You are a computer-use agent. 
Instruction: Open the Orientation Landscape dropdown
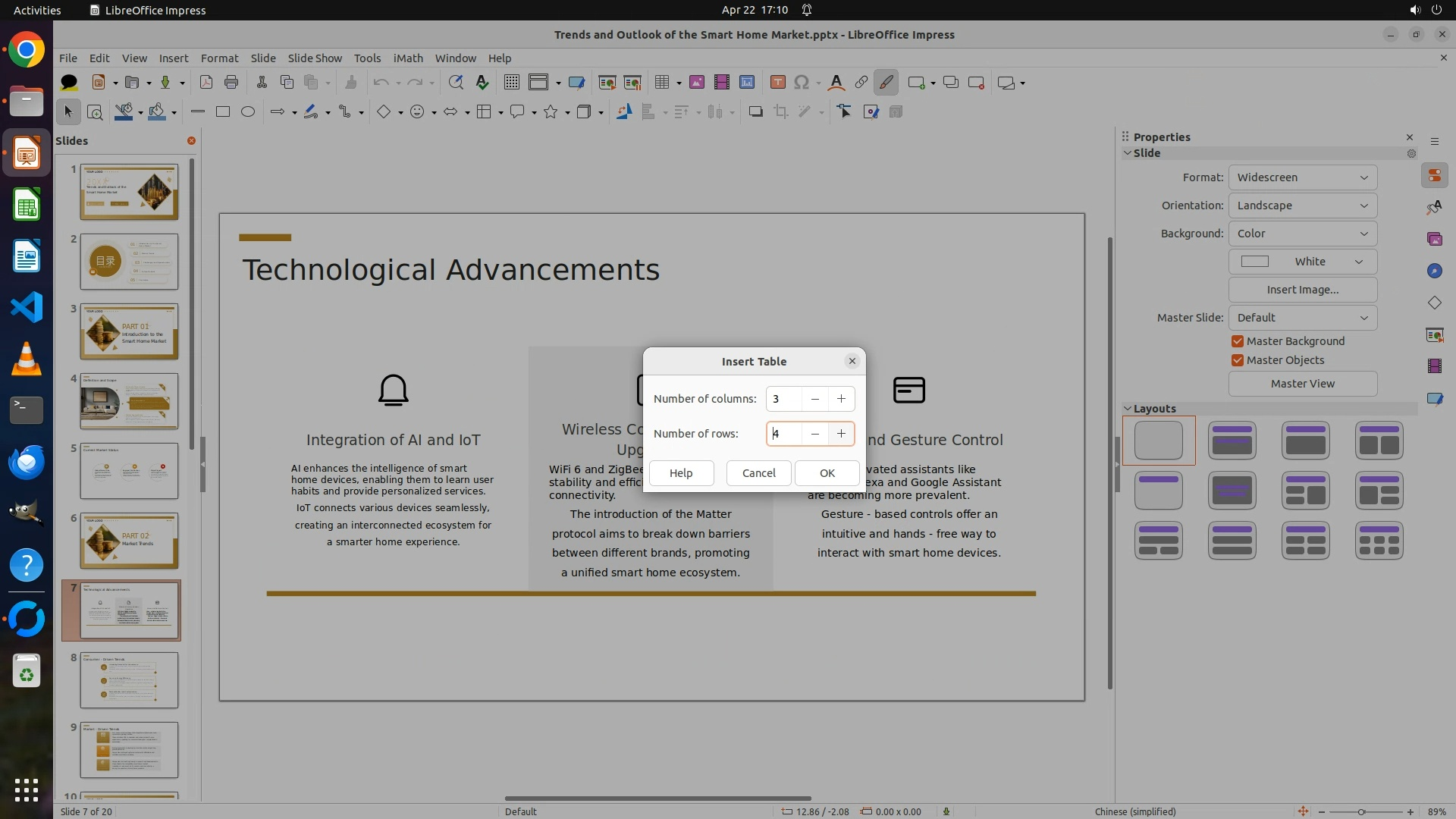tap(1302, 206)
